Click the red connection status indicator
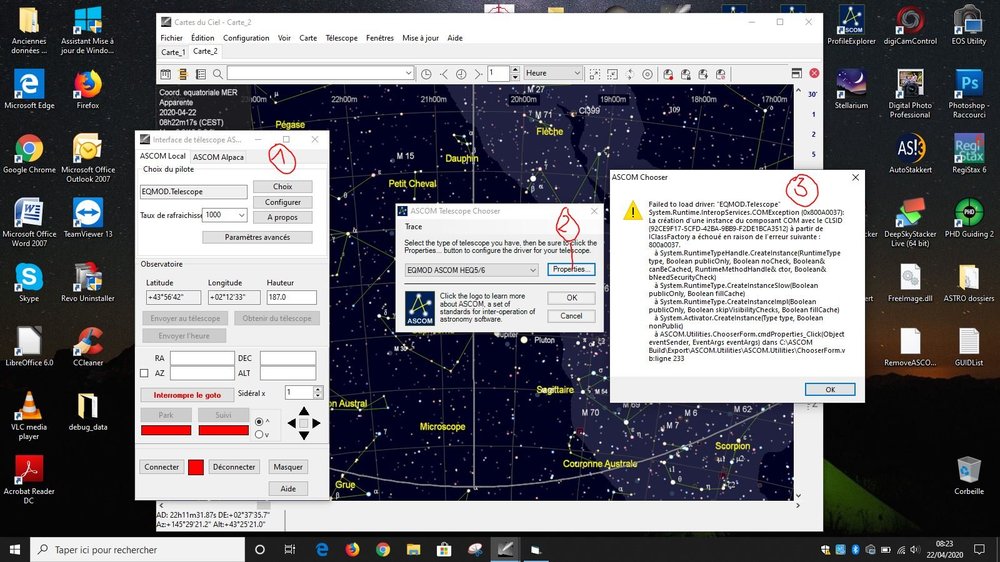The width and height of the screenshot is (1000, 562). click(196, 468)
